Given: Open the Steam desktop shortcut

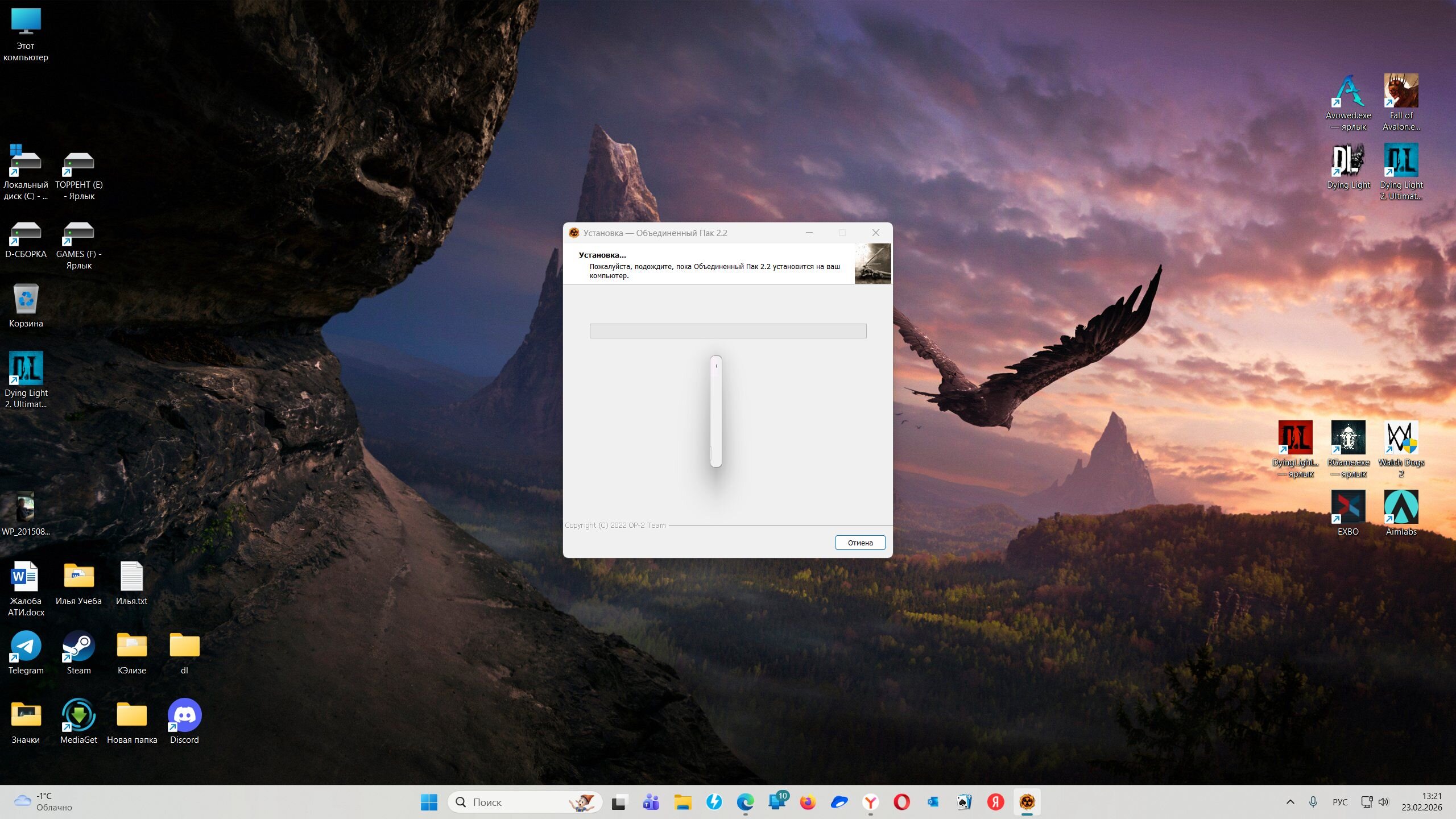Looking at the screenshot, I should click(78, 647).
